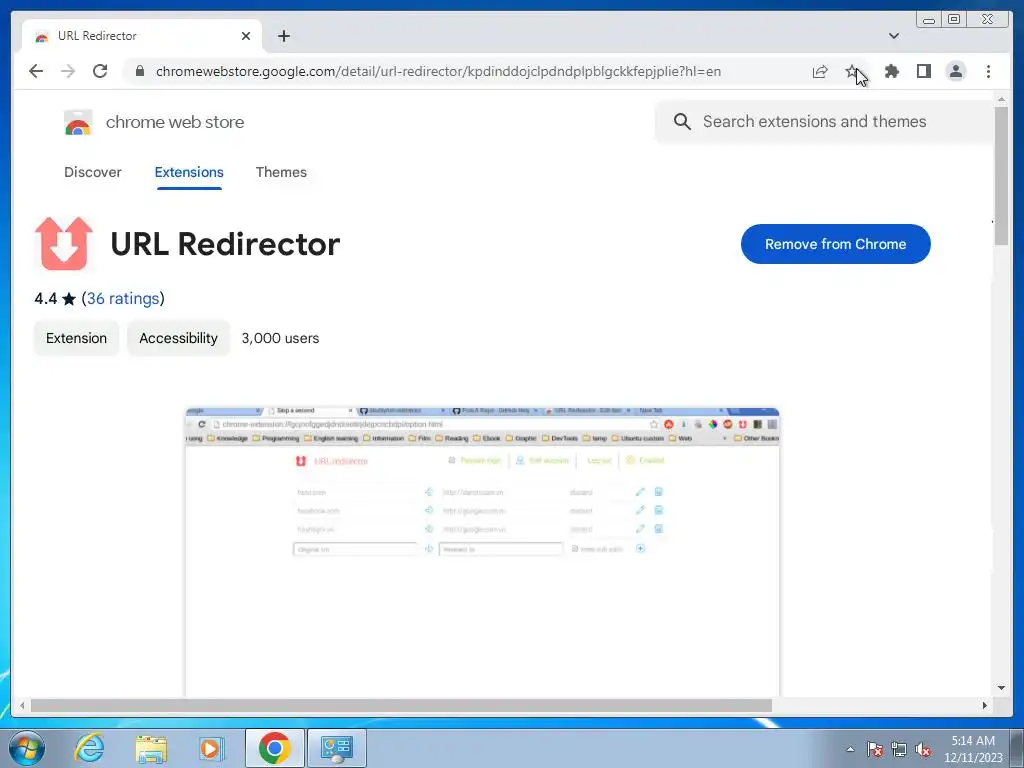Close the URL Redirector tab

(246, 36)
